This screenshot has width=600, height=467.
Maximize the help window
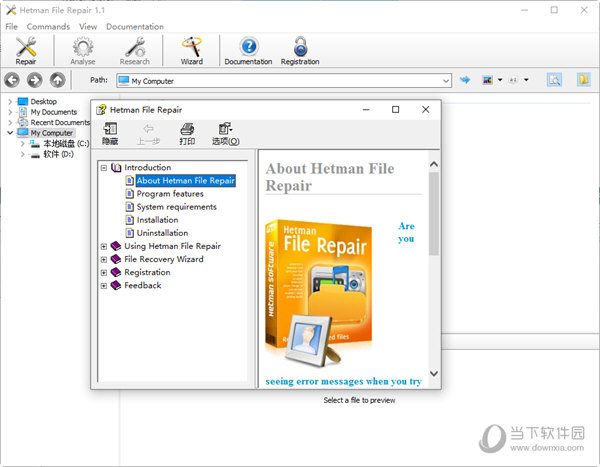pyautogui.click(x=395, y=109)
